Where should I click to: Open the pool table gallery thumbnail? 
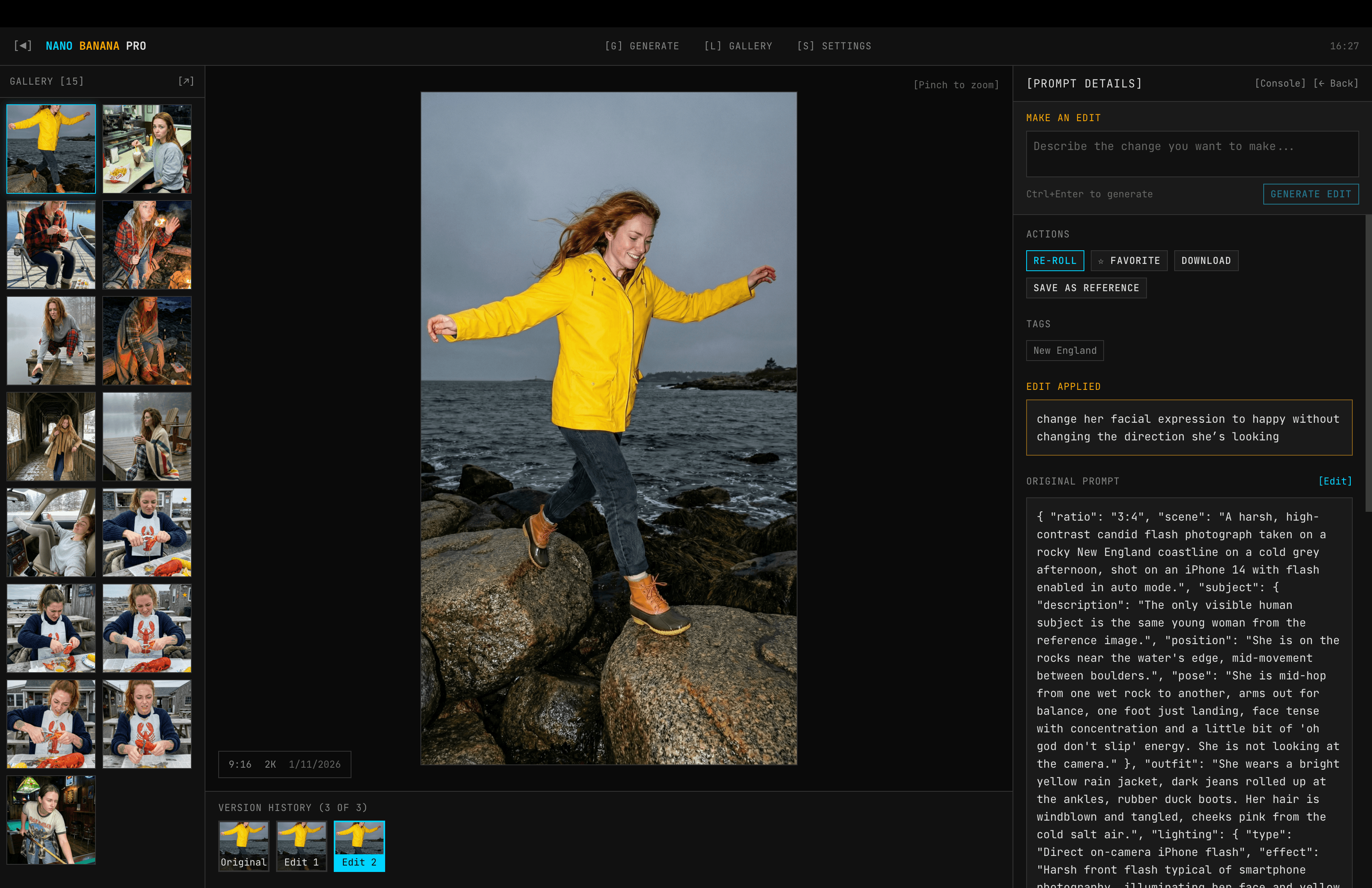51,819
